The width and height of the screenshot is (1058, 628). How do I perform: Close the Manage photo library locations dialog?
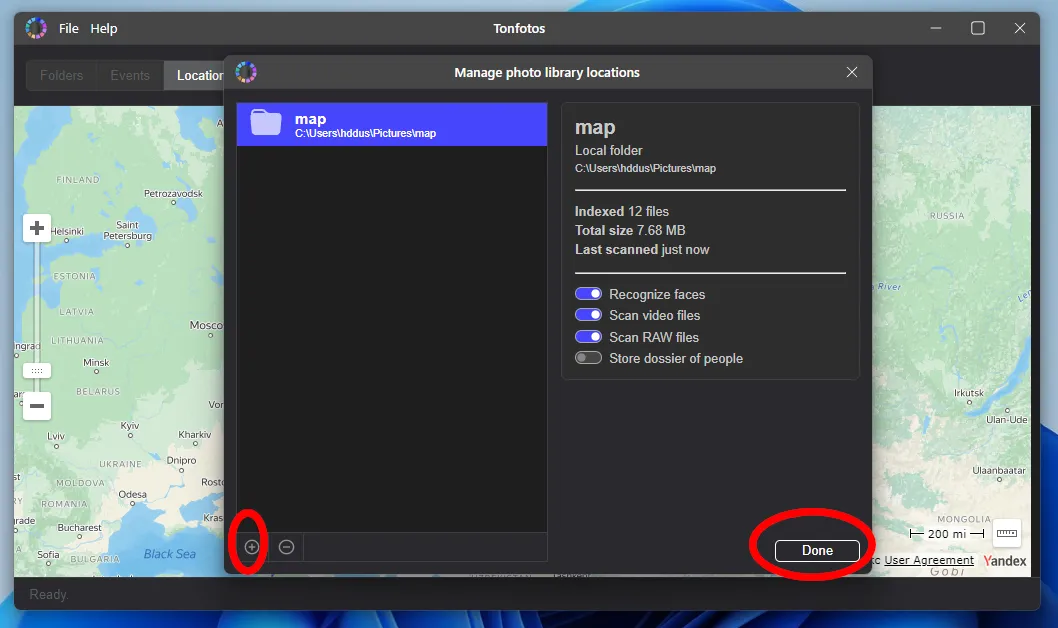(852, 72)
